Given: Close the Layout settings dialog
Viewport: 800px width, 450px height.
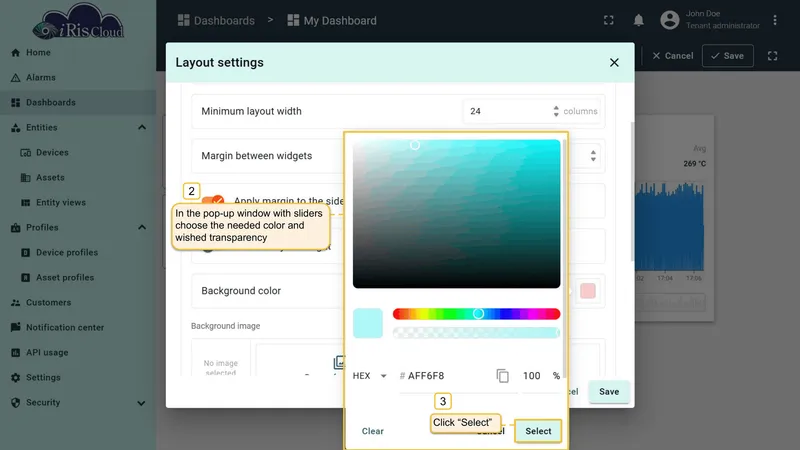Looking at the screenshot, I should pyautogui.click(x=614, y=62).
